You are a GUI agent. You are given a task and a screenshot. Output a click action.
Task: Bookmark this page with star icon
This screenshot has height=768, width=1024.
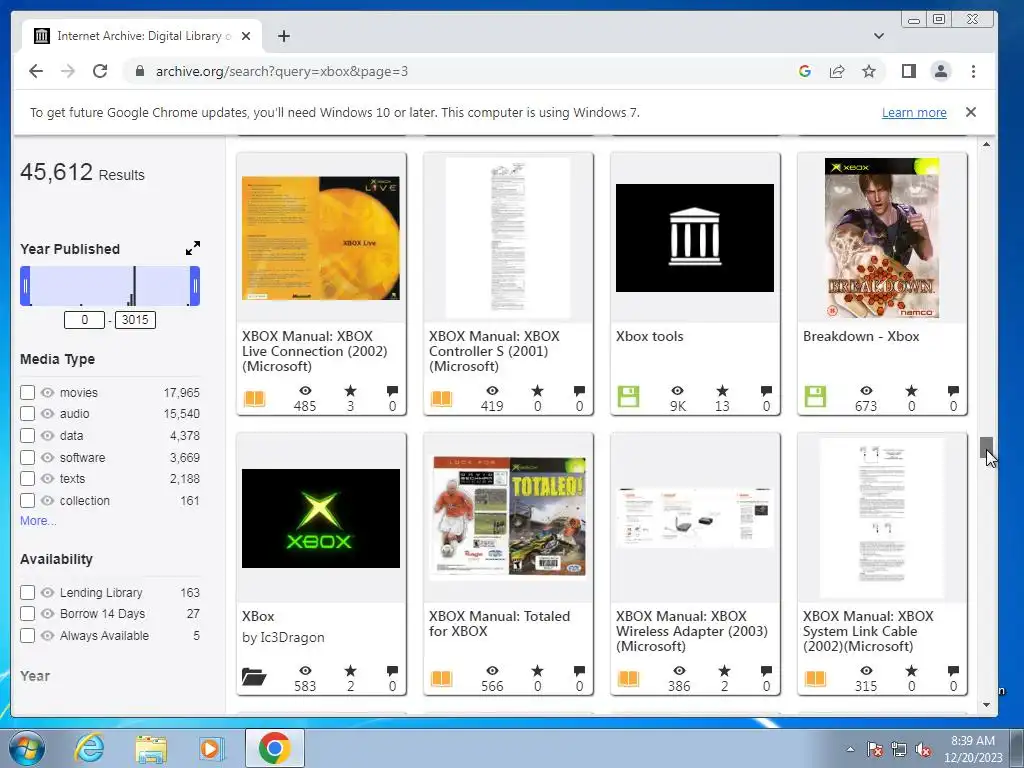[869, 71]
